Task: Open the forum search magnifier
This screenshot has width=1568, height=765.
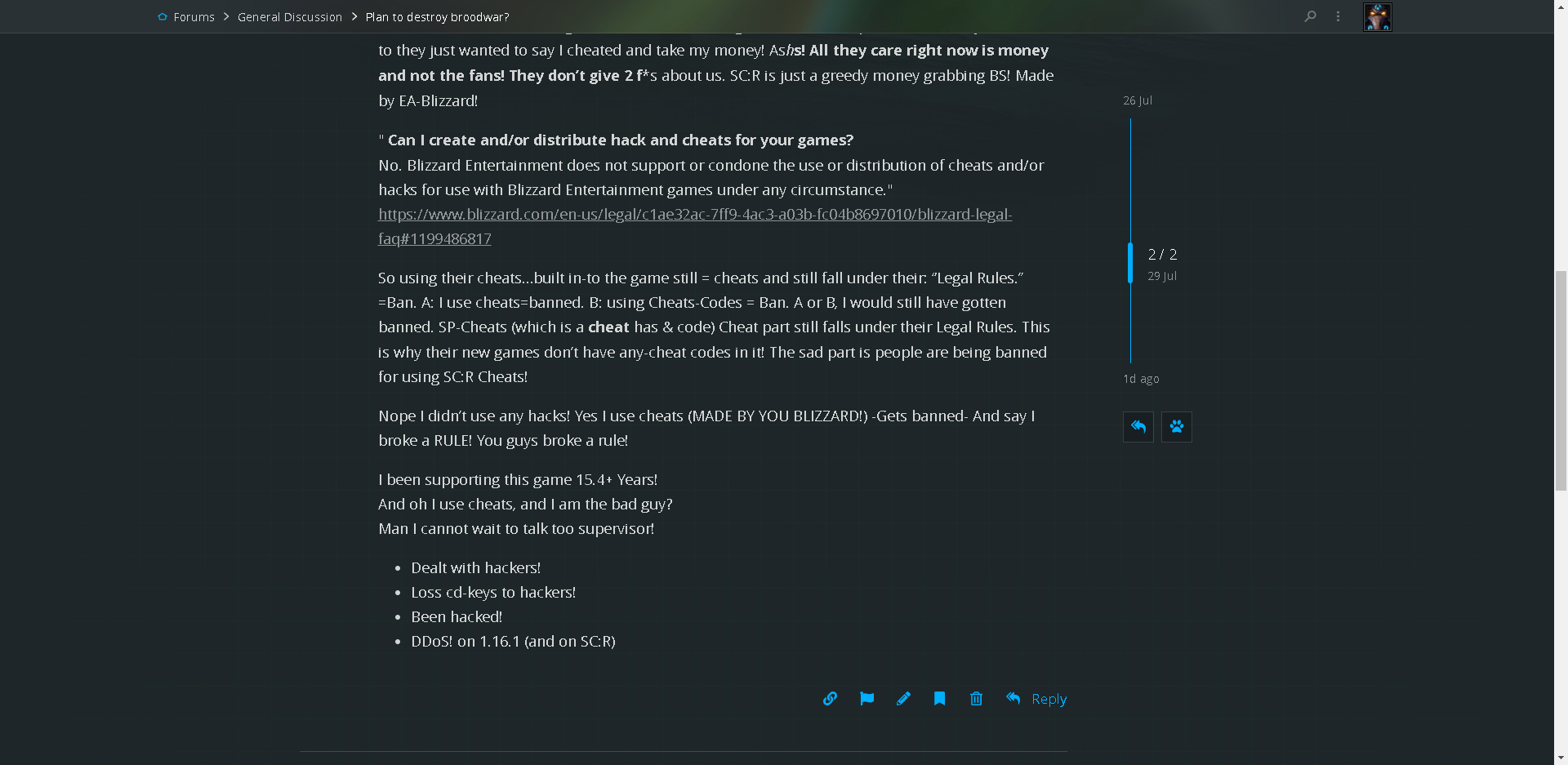Action: [1311, 16]
